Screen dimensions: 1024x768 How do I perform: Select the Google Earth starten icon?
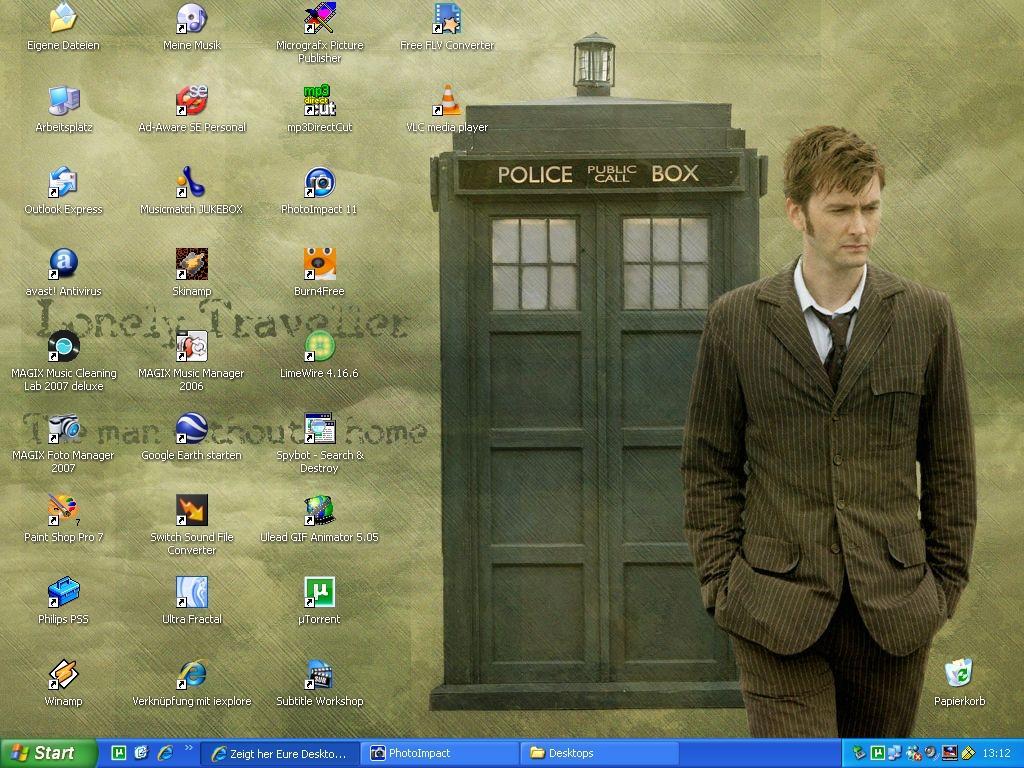[191, 428]
